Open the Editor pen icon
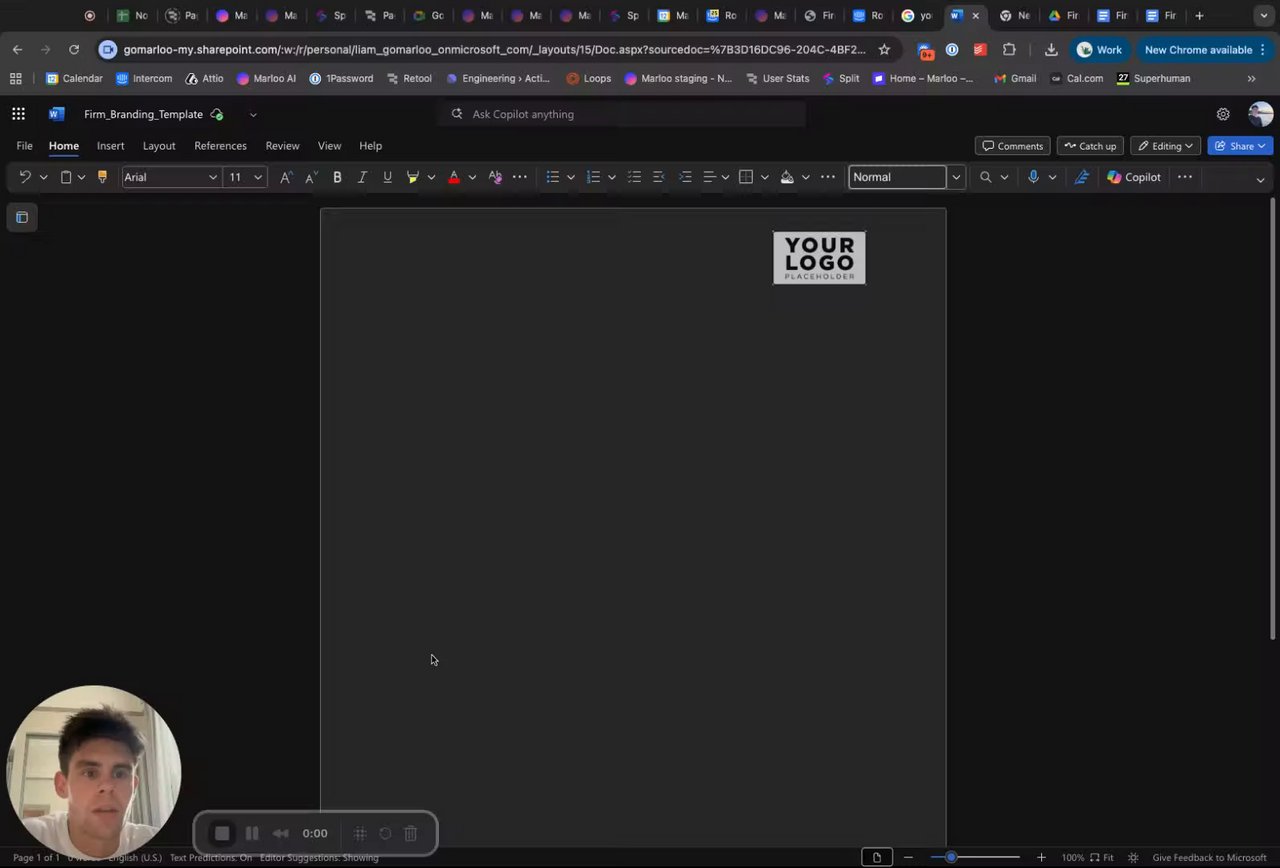 (1081, 177)
